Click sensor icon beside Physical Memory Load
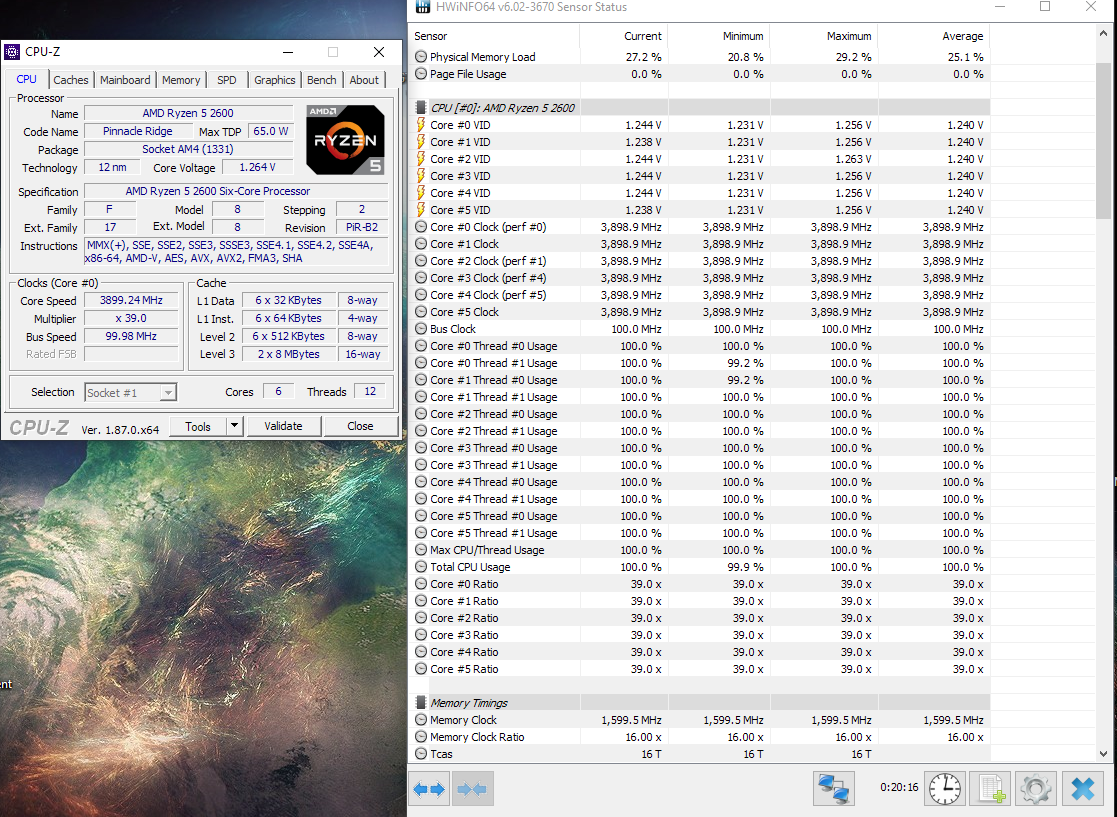 (x=421, y=56)
